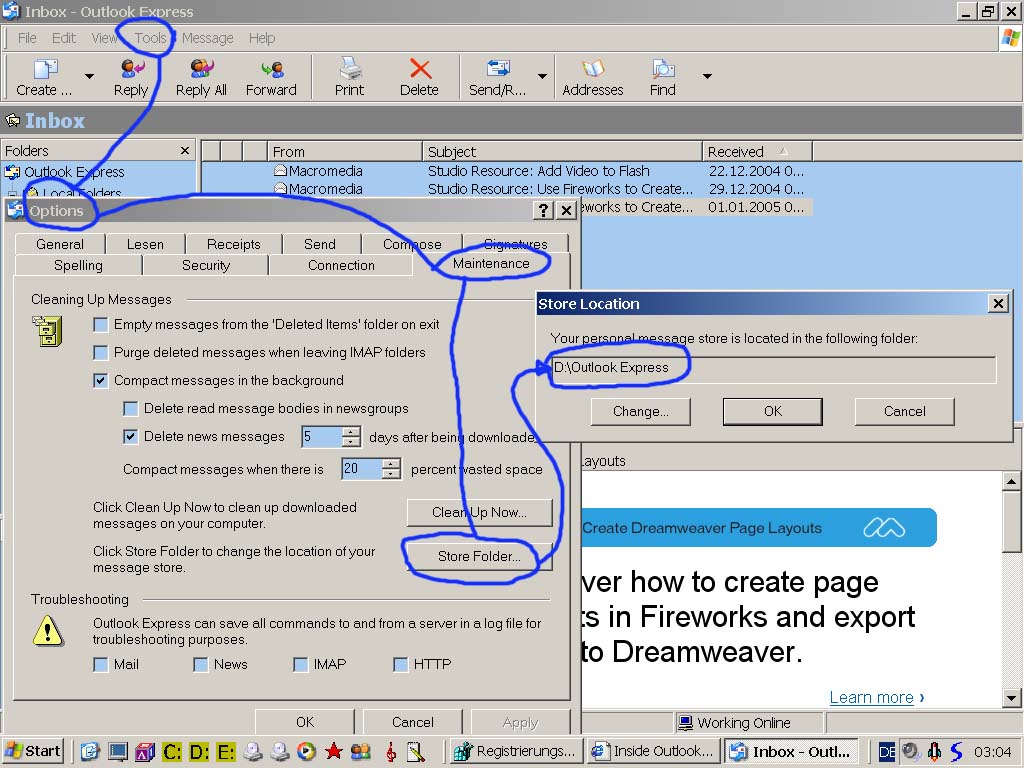Check Purge deleted messages when leaving IMAP folders
Image resolution: width=1024 pixels, height=768 pixels.
pyautogui.click(x=101, y=353)
